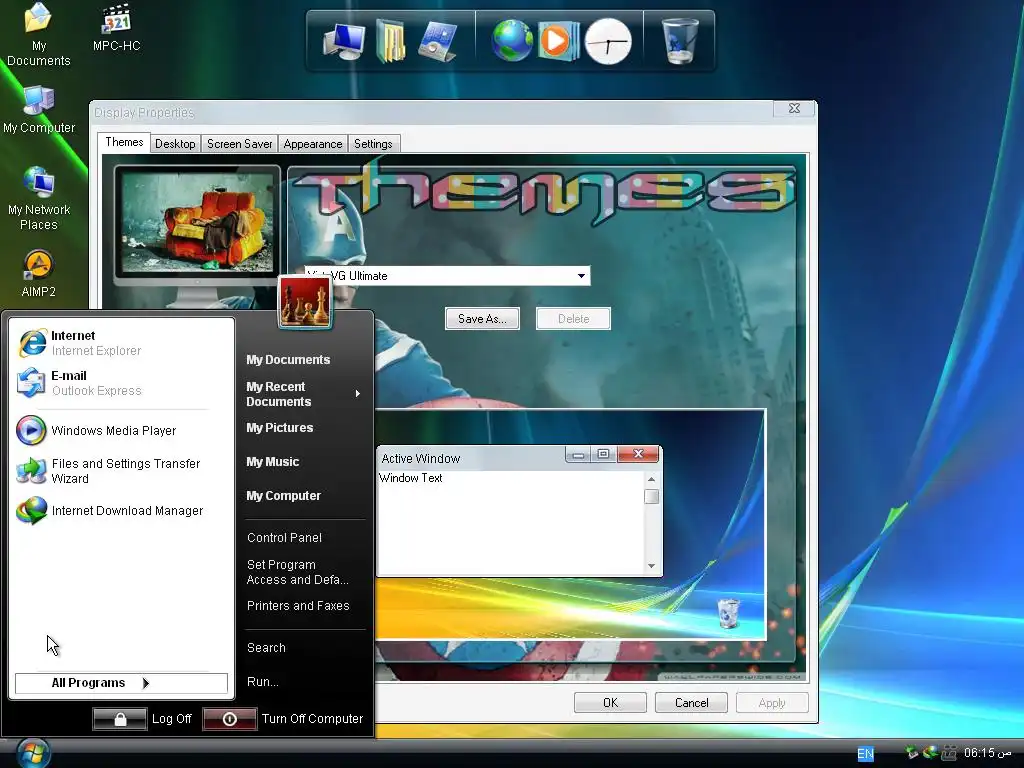Viewport: 1024px width, 768px height.
Task: Open the MPC-HC desktop shortcut
Action: [116, 27]
